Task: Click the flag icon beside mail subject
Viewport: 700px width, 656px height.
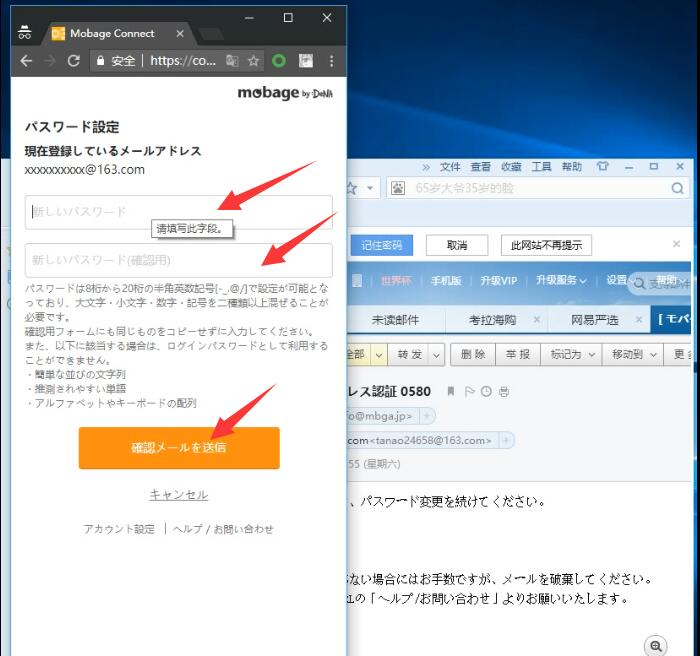Action: click(x=469, y=392)
